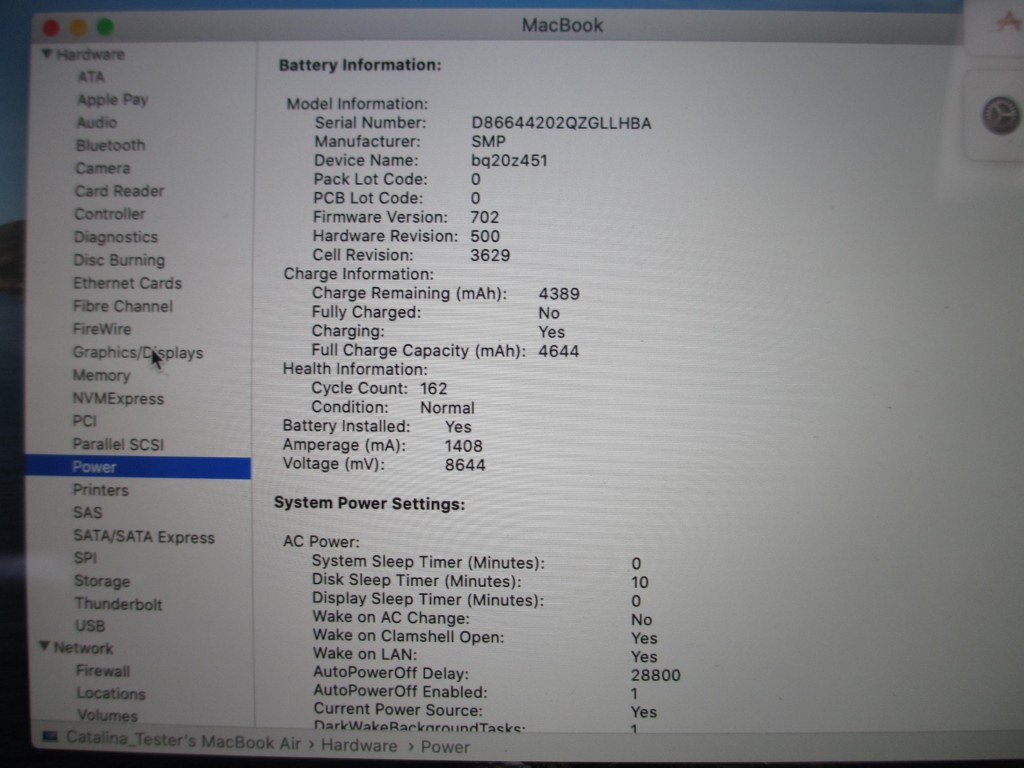
Task: Select Firewall under Network
Action: (103, 671)
